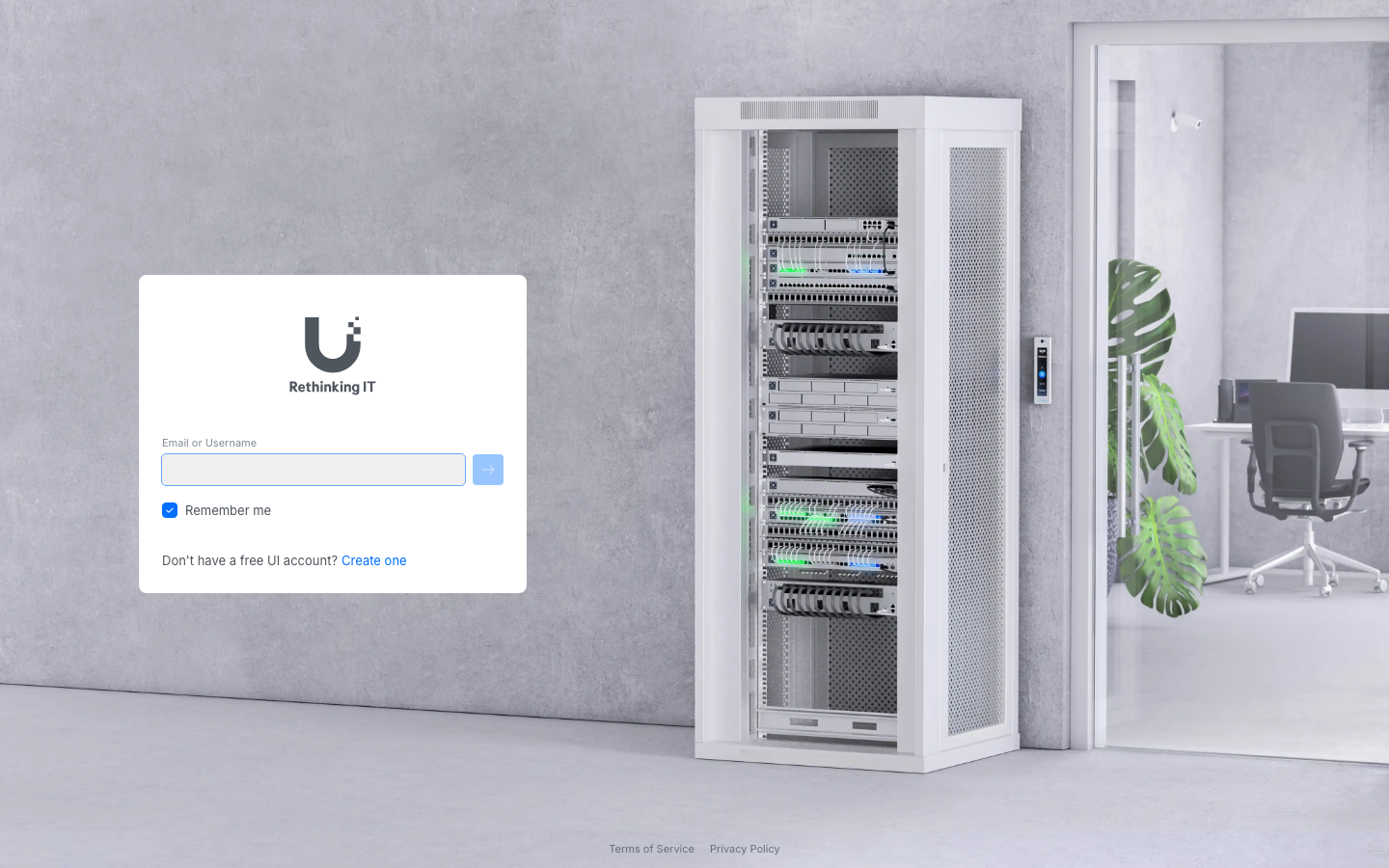The height and width of the screenshot is (868, 1389).
Task: Click the Email or Username label
Action: click(x=209, y=443)
